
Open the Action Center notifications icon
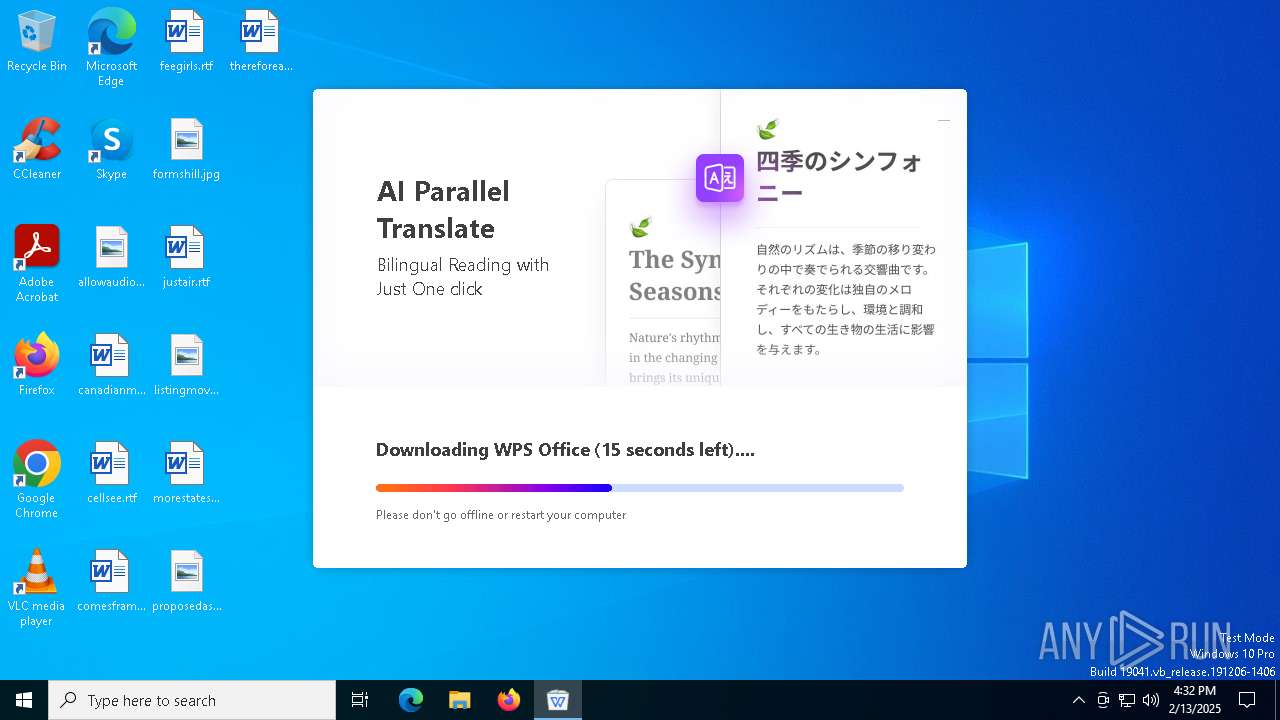pyautogui.click(x=1247, y=700)
